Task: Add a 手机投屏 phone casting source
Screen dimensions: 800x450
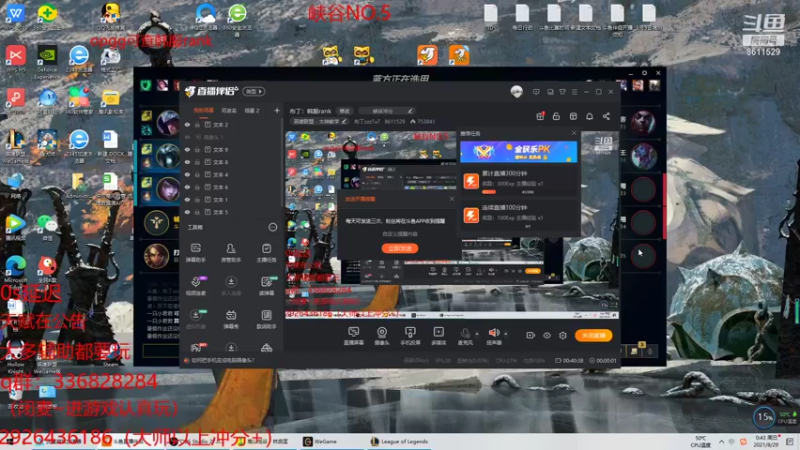Action: [410, 336]
